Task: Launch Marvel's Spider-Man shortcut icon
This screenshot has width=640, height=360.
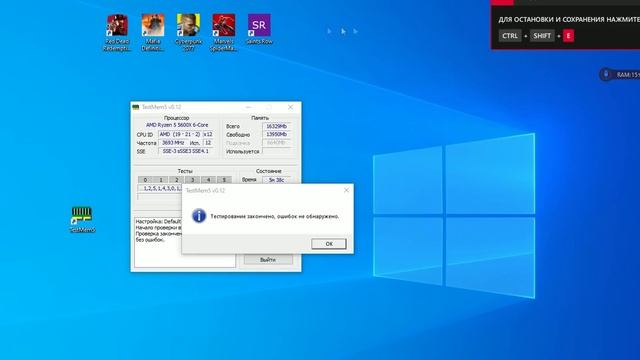Action: 224,32
